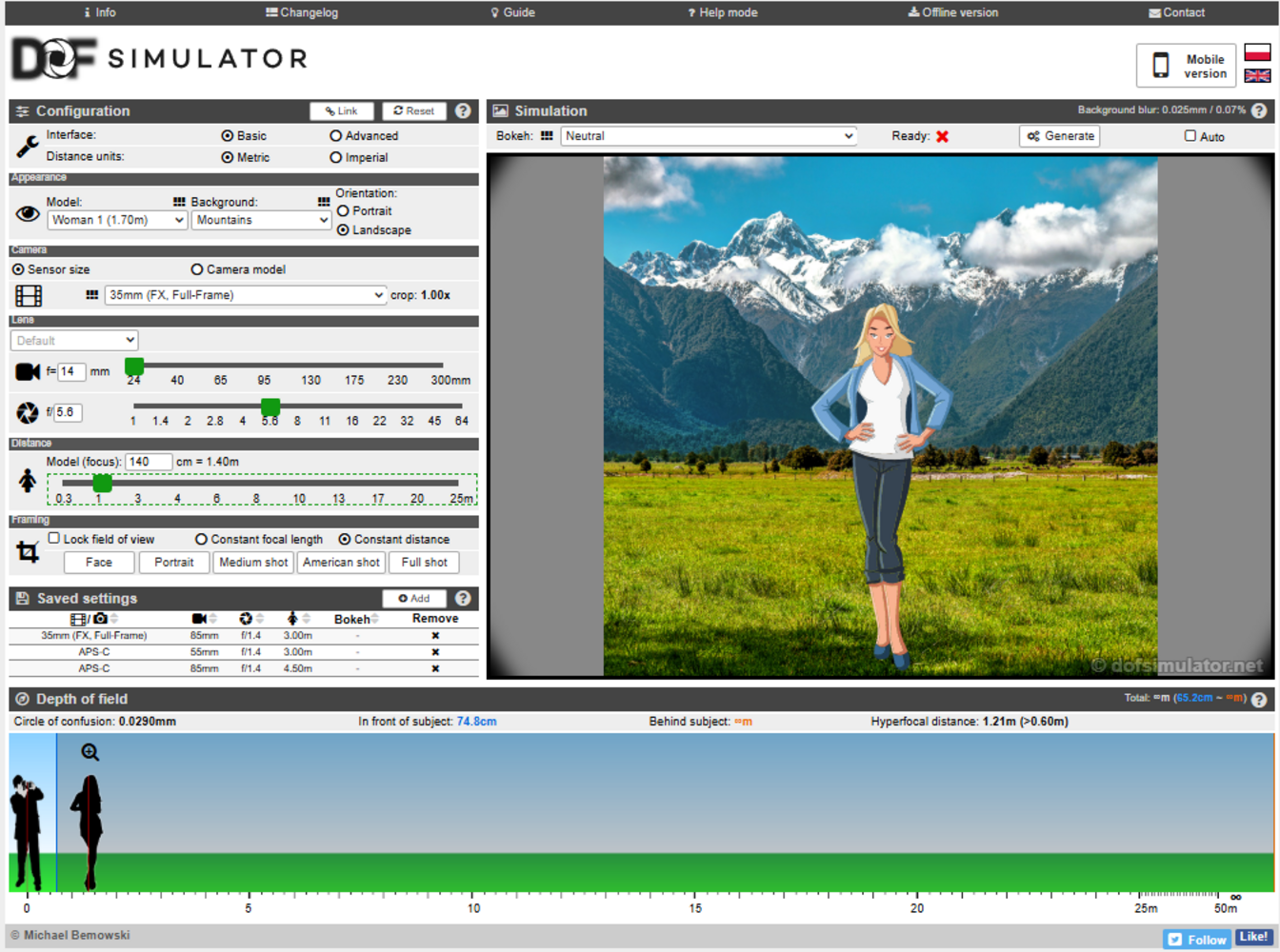Image resolution: width=1280 pixels, height=952 pixels.
Task: Click the Polish flag language icon
Action: (1257, 53)
